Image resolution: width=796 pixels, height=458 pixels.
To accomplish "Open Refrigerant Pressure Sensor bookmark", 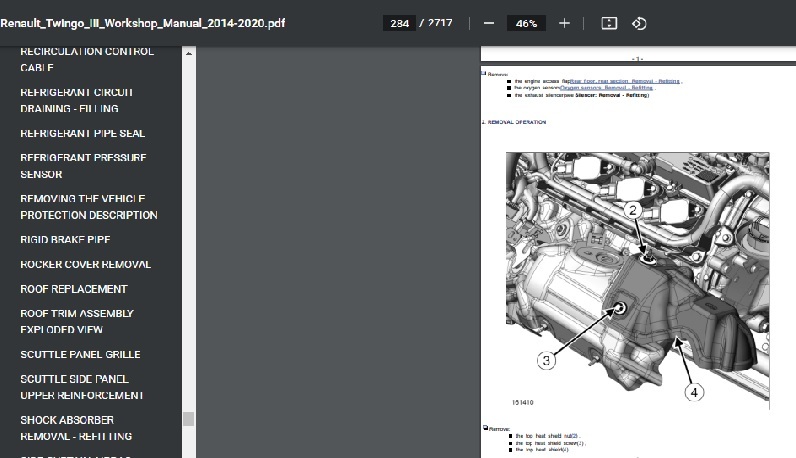I will point(83,166).
